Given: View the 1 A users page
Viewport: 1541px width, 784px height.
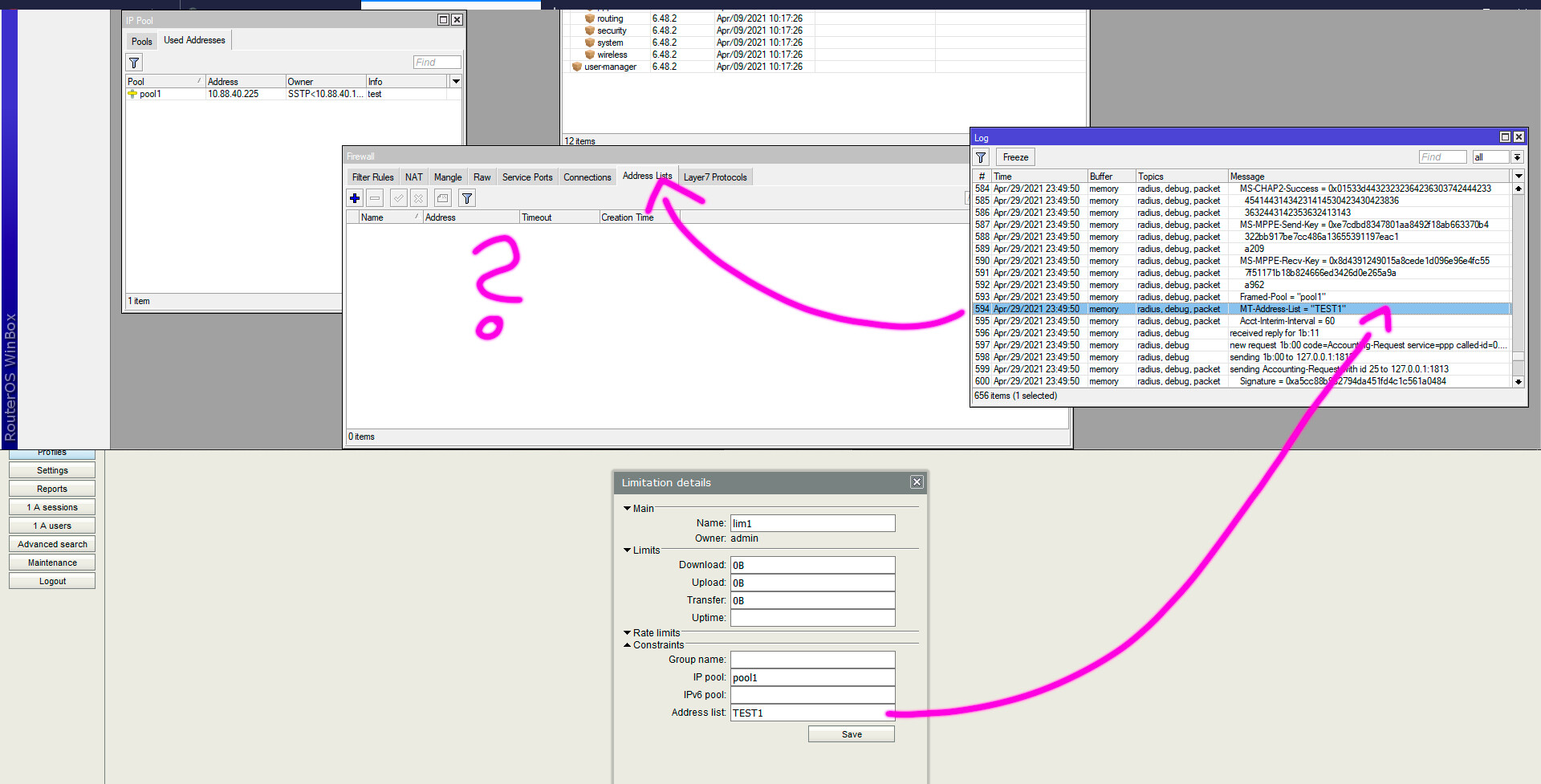Looking at the screenshot, I should [52, 526].
